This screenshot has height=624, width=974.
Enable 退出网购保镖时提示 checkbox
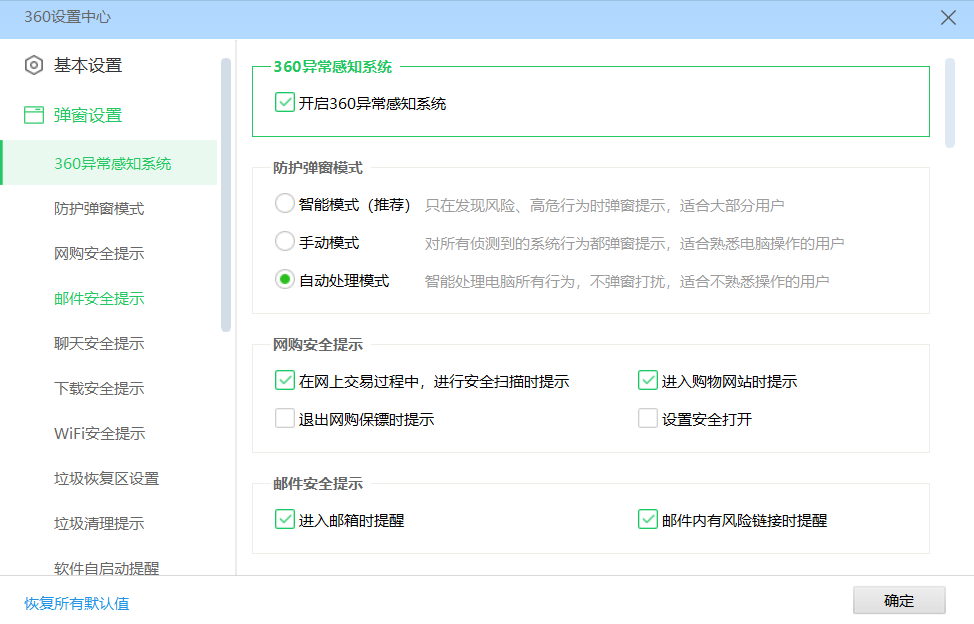284,418
